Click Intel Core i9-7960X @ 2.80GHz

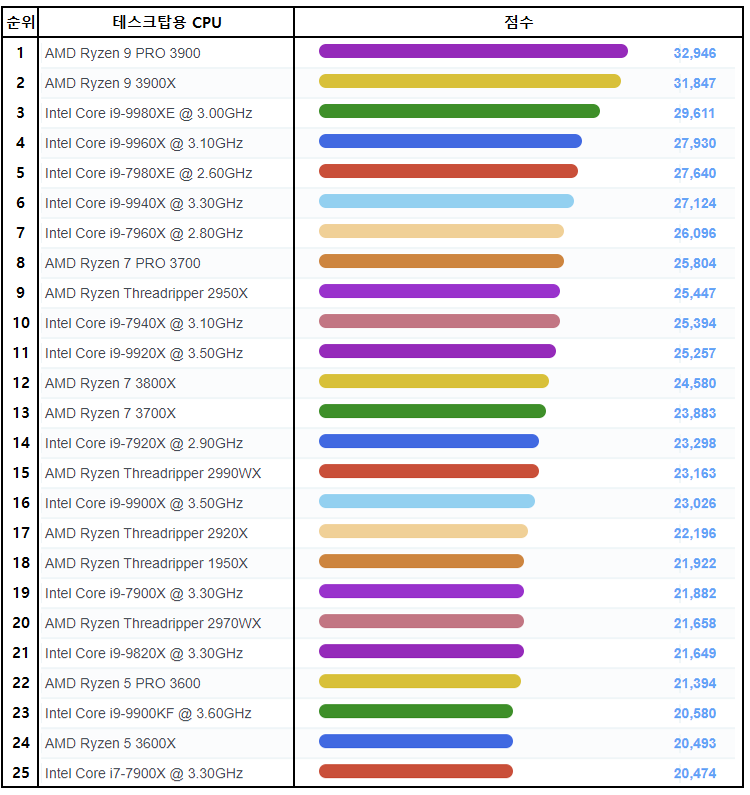point(144,233)
